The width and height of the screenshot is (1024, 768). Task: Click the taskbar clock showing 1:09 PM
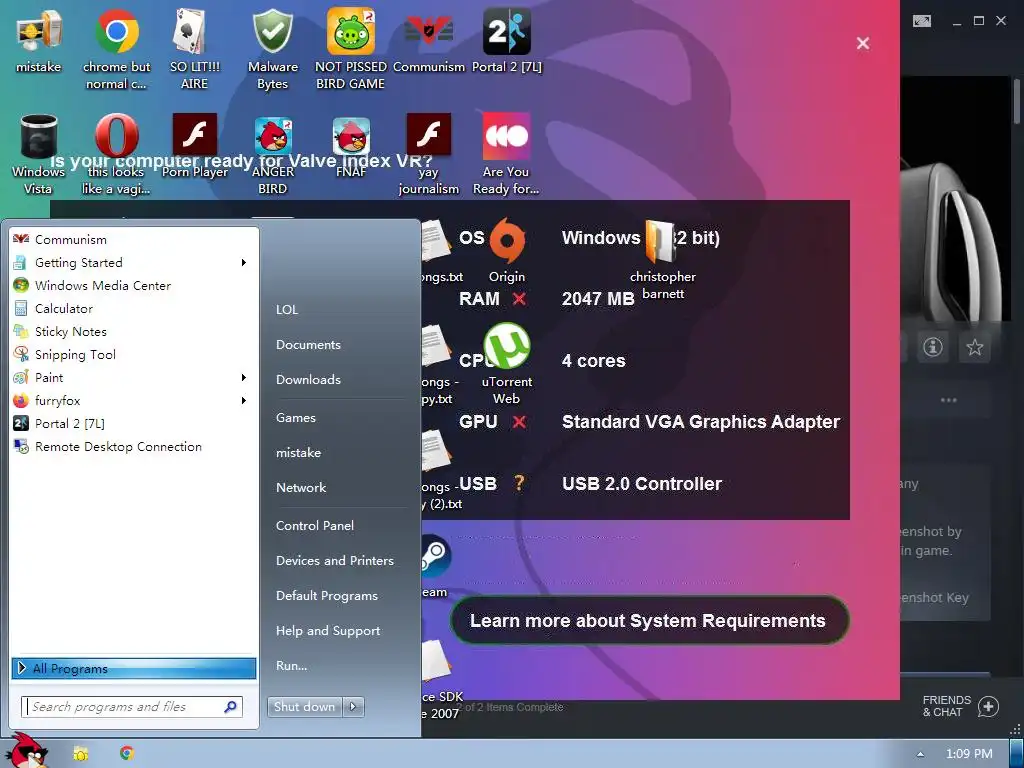(x=969, y=754)
